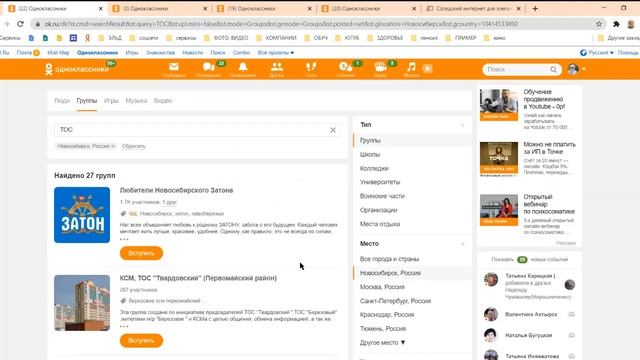Open the Messages envelope icon
The height and width of the screenshot is (360, 640).
[174, 67]
